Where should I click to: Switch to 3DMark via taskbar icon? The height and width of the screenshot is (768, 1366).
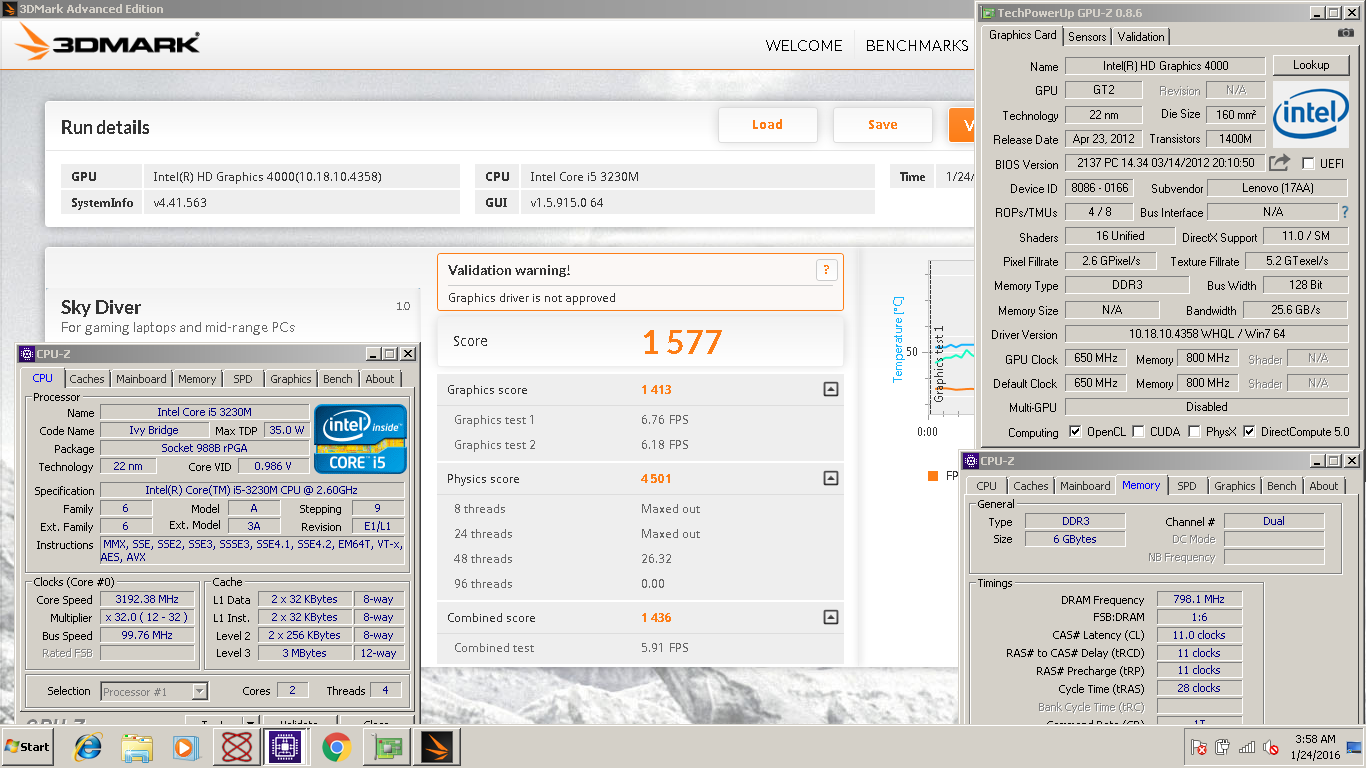tap(436, 747)
